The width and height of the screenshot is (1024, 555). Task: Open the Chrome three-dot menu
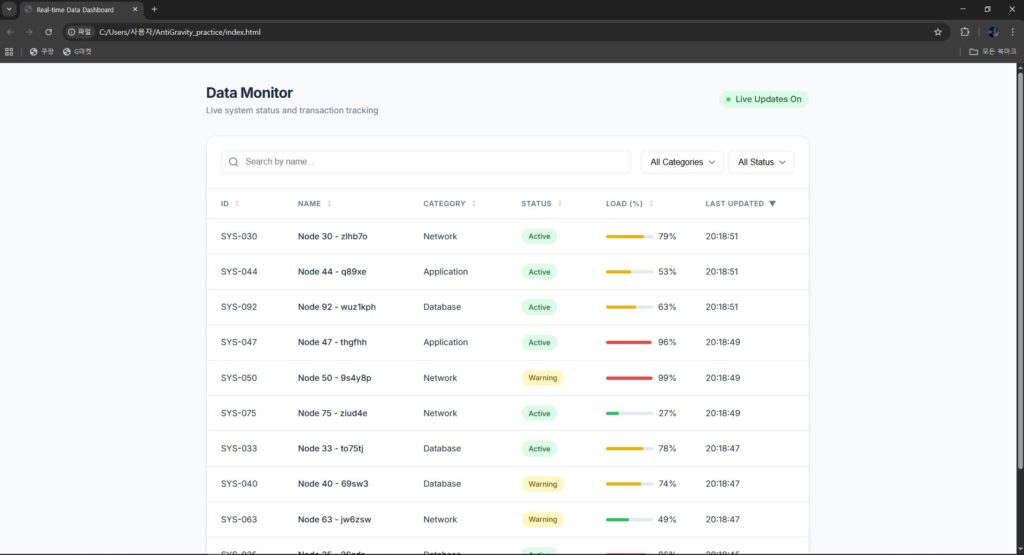[x=1012, y=32]
